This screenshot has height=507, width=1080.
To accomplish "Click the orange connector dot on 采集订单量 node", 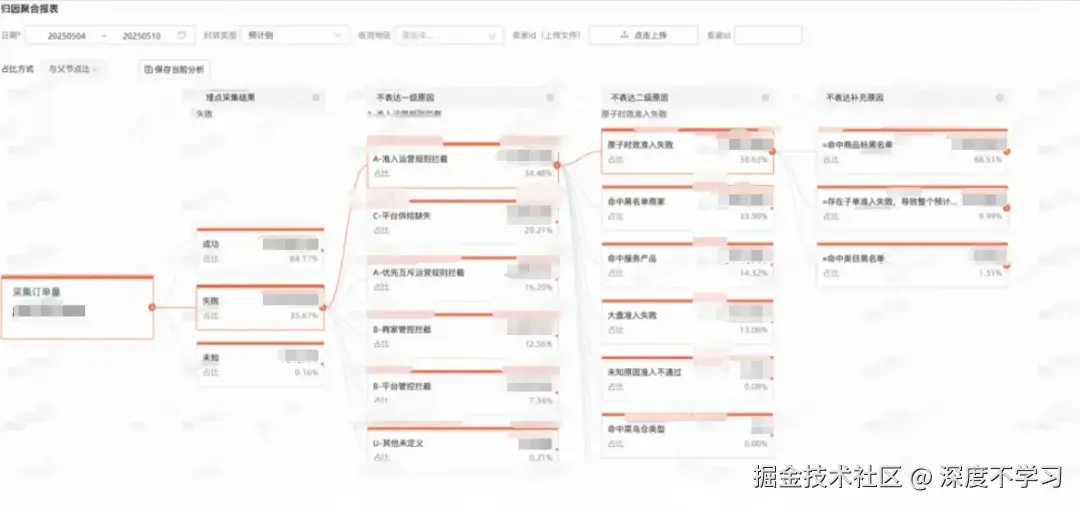I will tap(151, 307).
